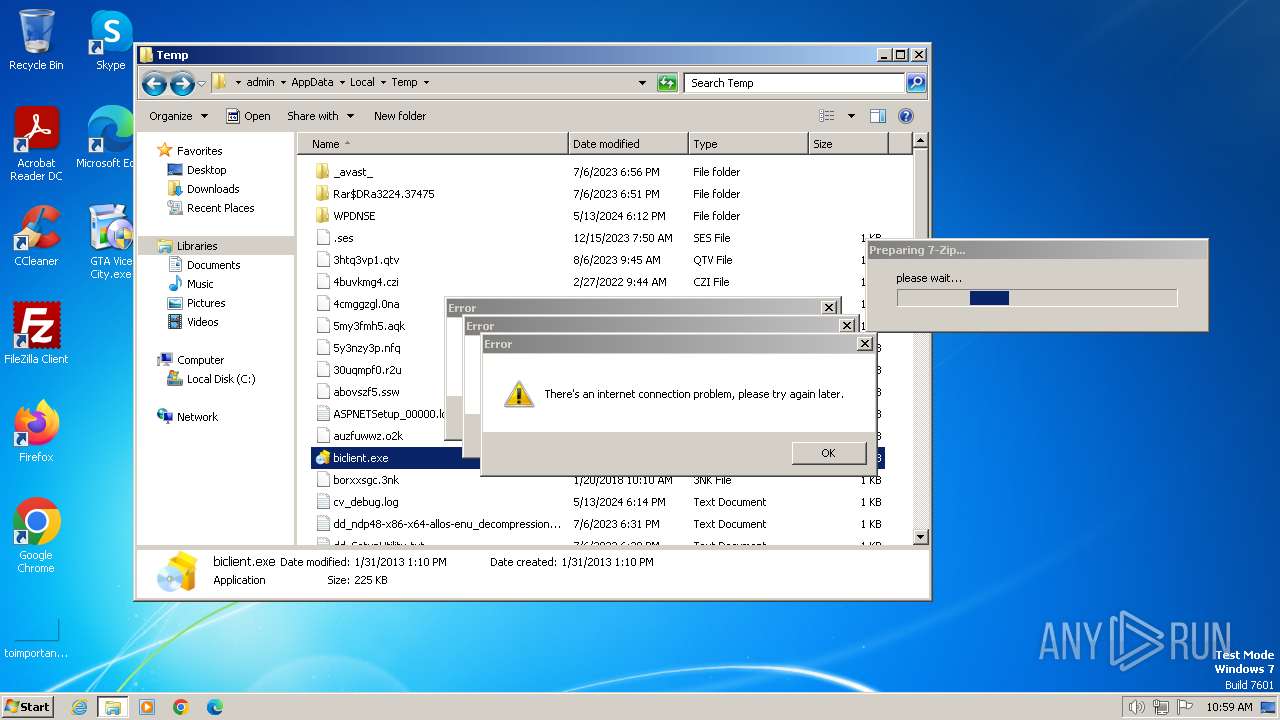Viewport: 1280px width, 720px height.
Task: Select Local Disk (C:) in navigation pane
Action: pos(211,379)
